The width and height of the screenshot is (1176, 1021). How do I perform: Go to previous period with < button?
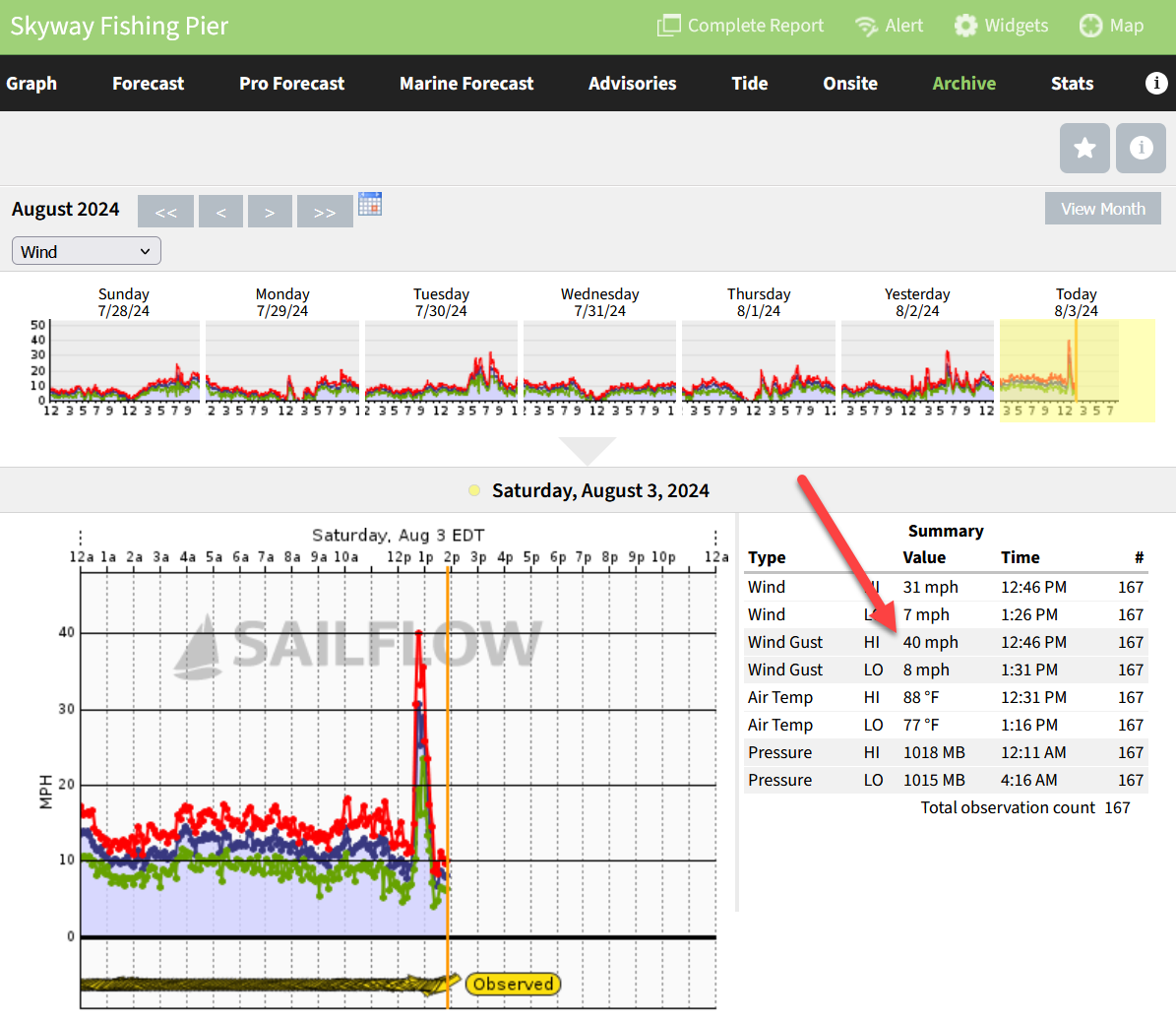(x=220, y=212)
